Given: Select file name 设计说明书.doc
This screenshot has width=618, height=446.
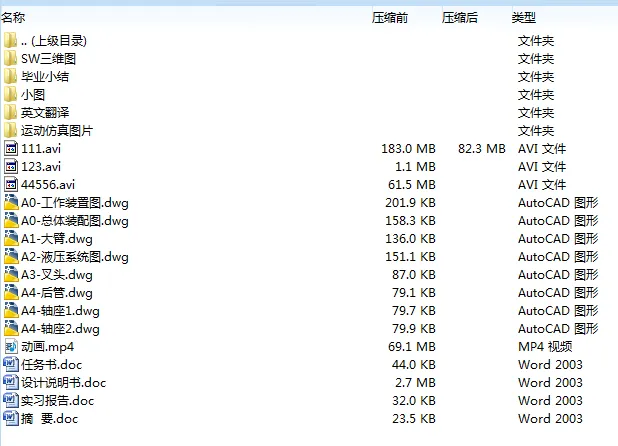Looking at the screenshot, I should [x=63, y=383].
